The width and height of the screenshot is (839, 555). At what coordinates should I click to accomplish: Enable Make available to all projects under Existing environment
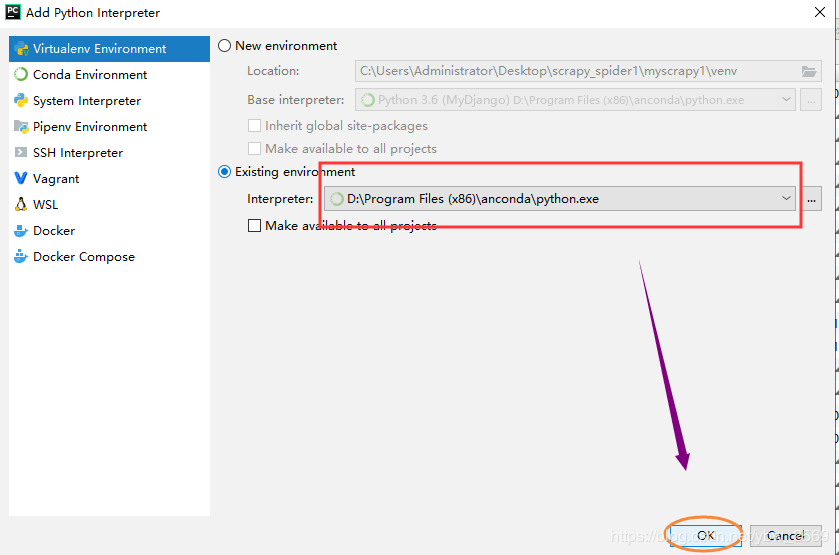tap(255, 226)
